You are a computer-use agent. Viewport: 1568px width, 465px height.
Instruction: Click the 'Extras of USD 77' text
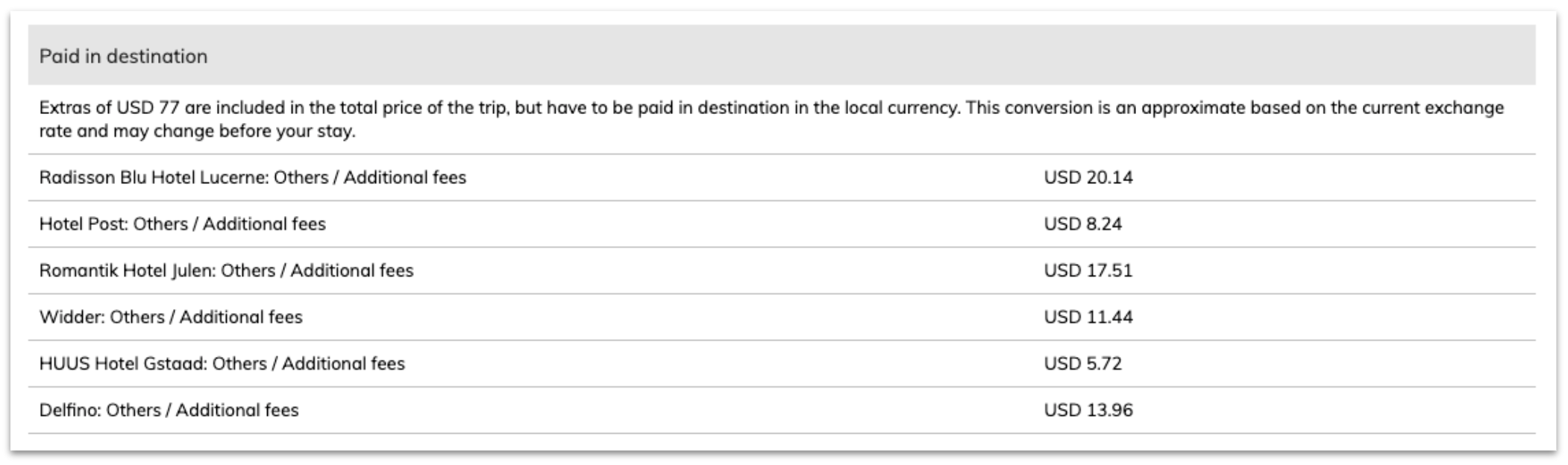point(109,108)
